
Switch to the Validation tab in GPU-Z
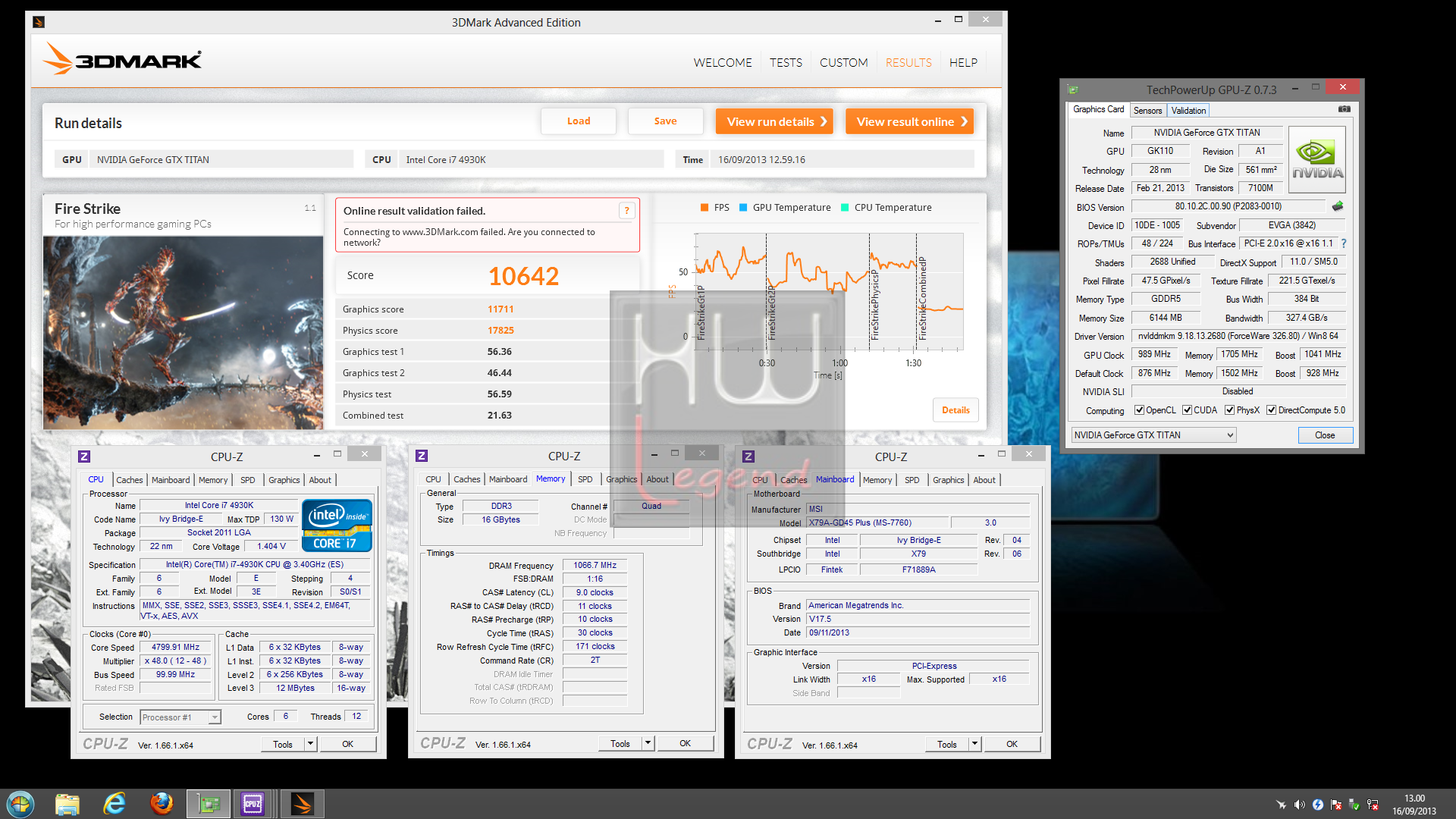click(1188, 111)
